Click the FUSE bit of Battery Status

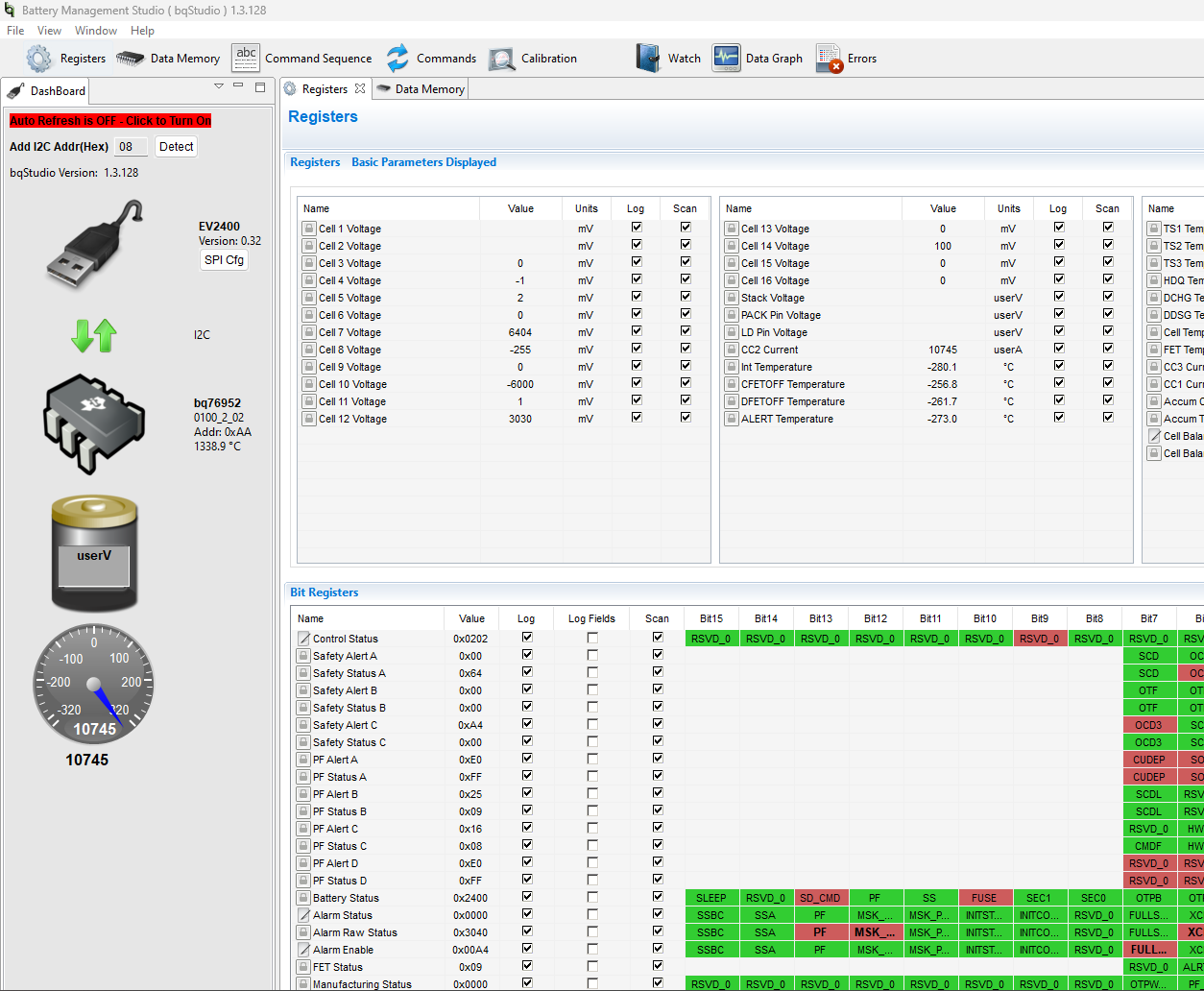tap(985, 898)
